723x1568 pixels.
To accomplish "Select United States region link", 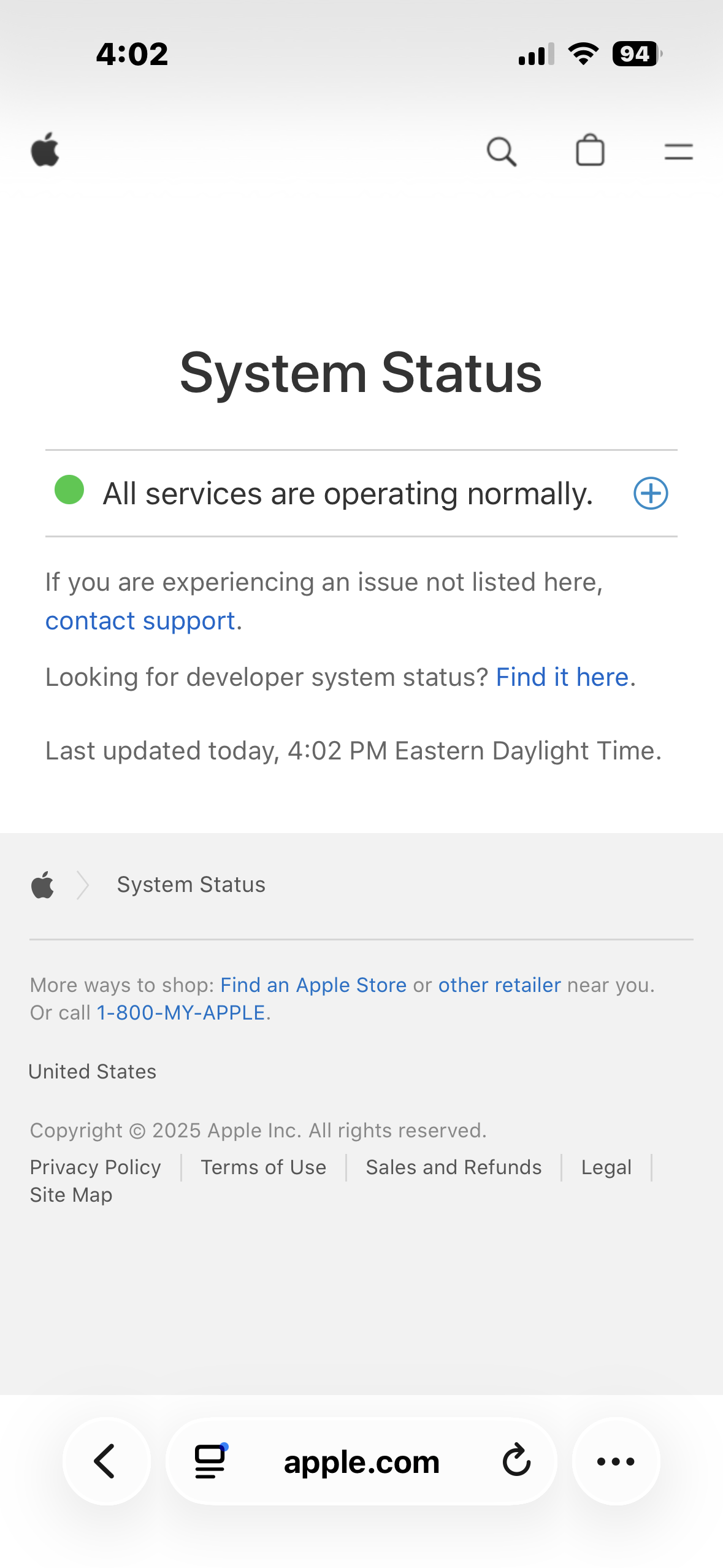I will [93, 1071].
